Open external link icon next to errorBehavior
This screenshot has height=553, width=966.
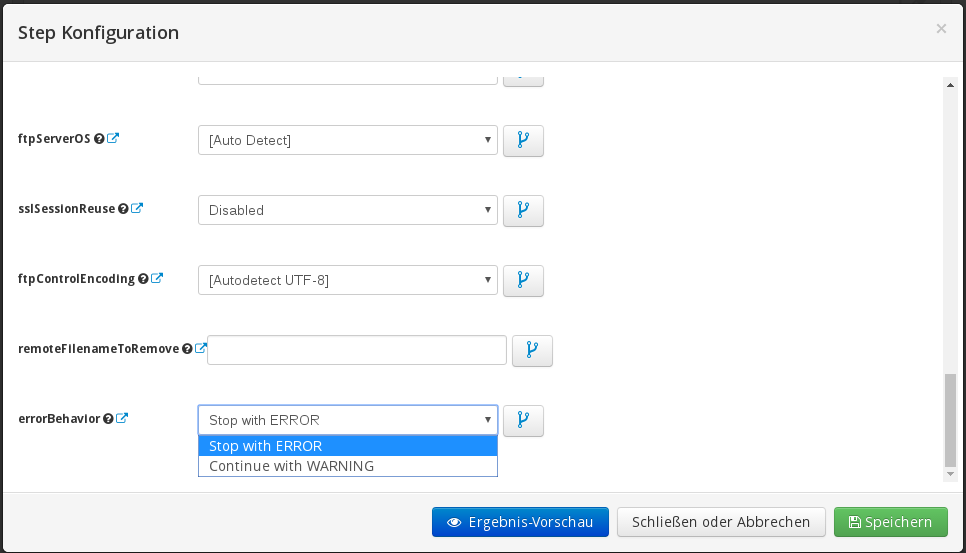[122, 419]
